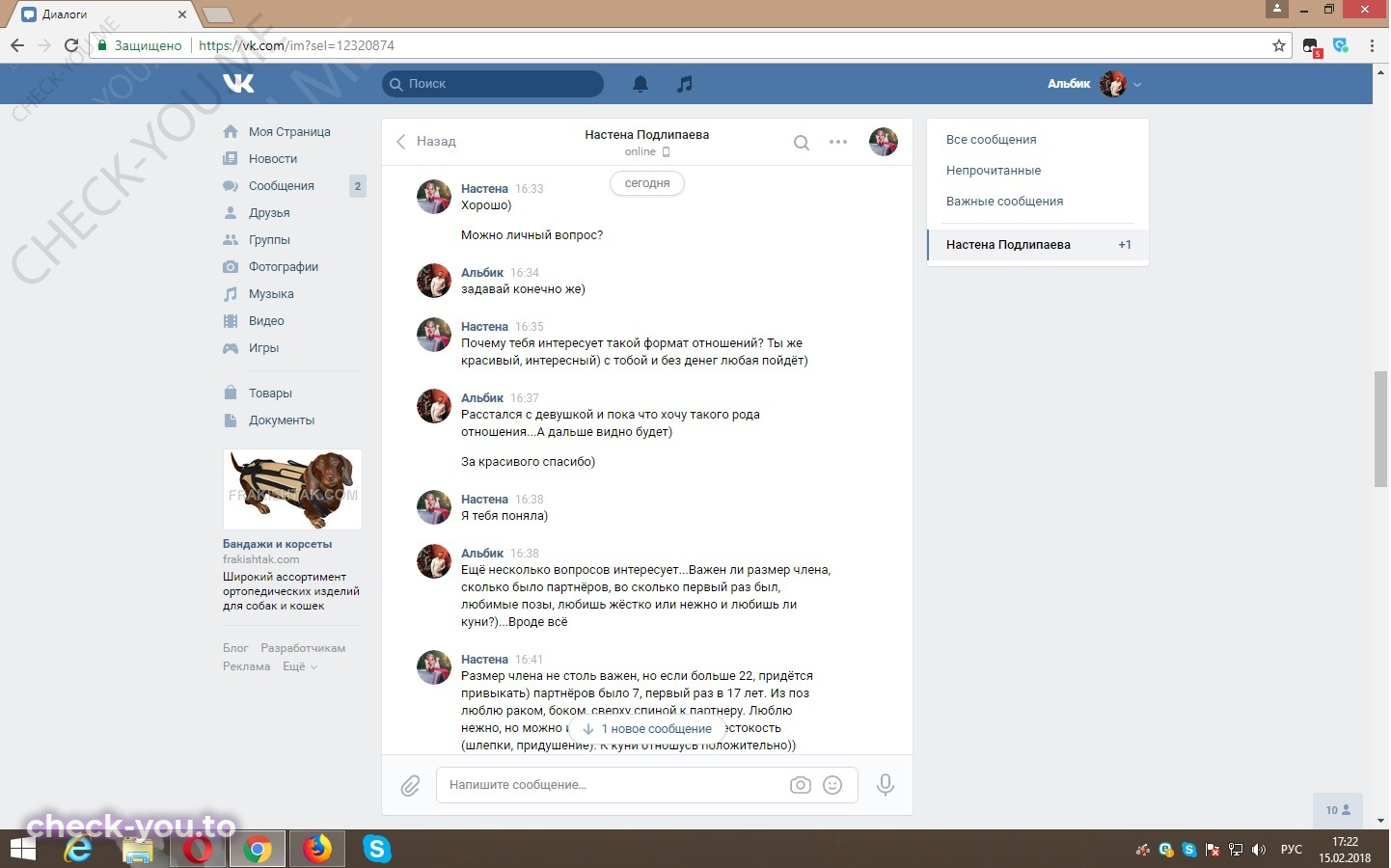Open Документы in sidebar
This screenshot has height=868, width=1391.
pos(282,420)
